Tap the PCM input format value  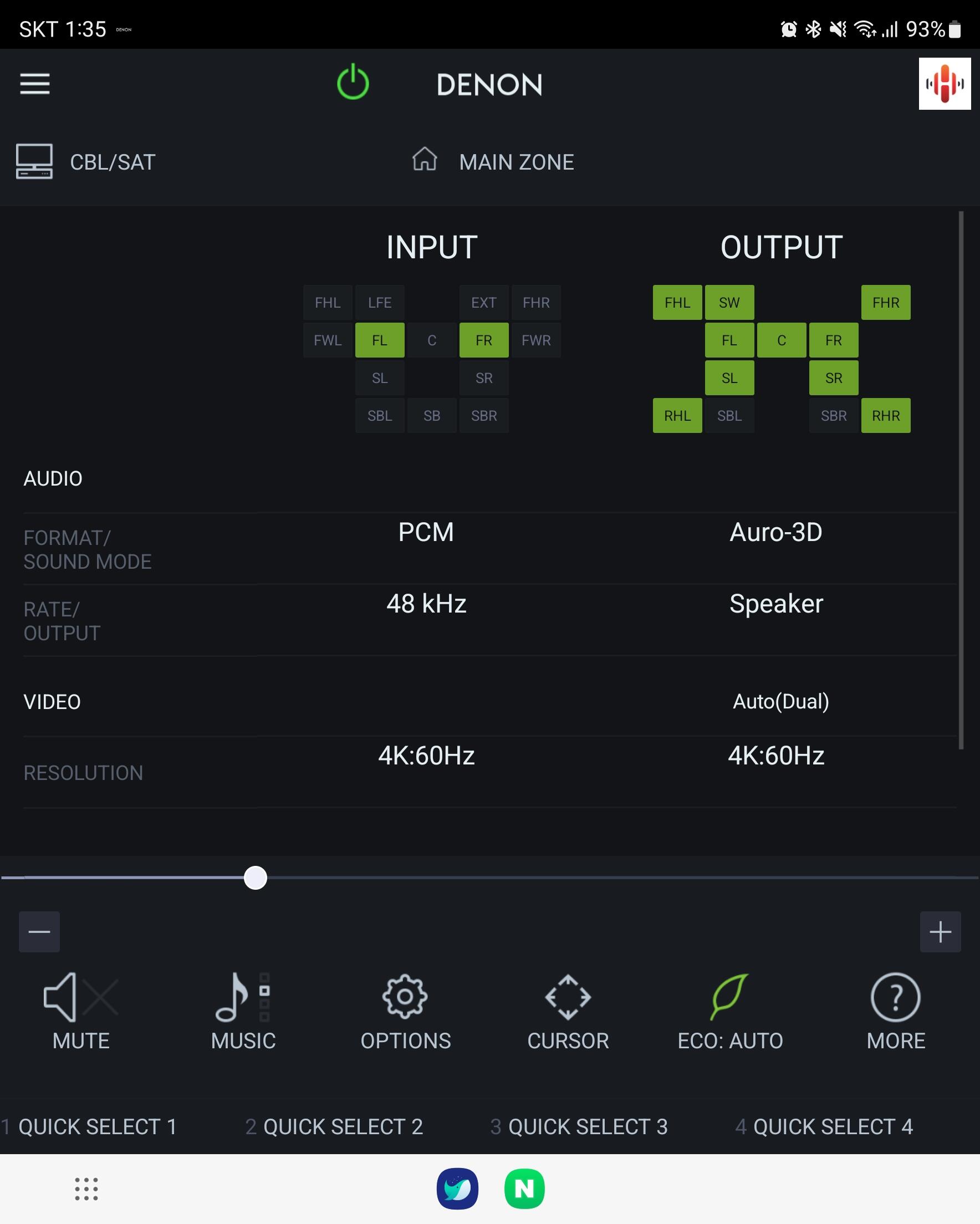tap(426, 532)
